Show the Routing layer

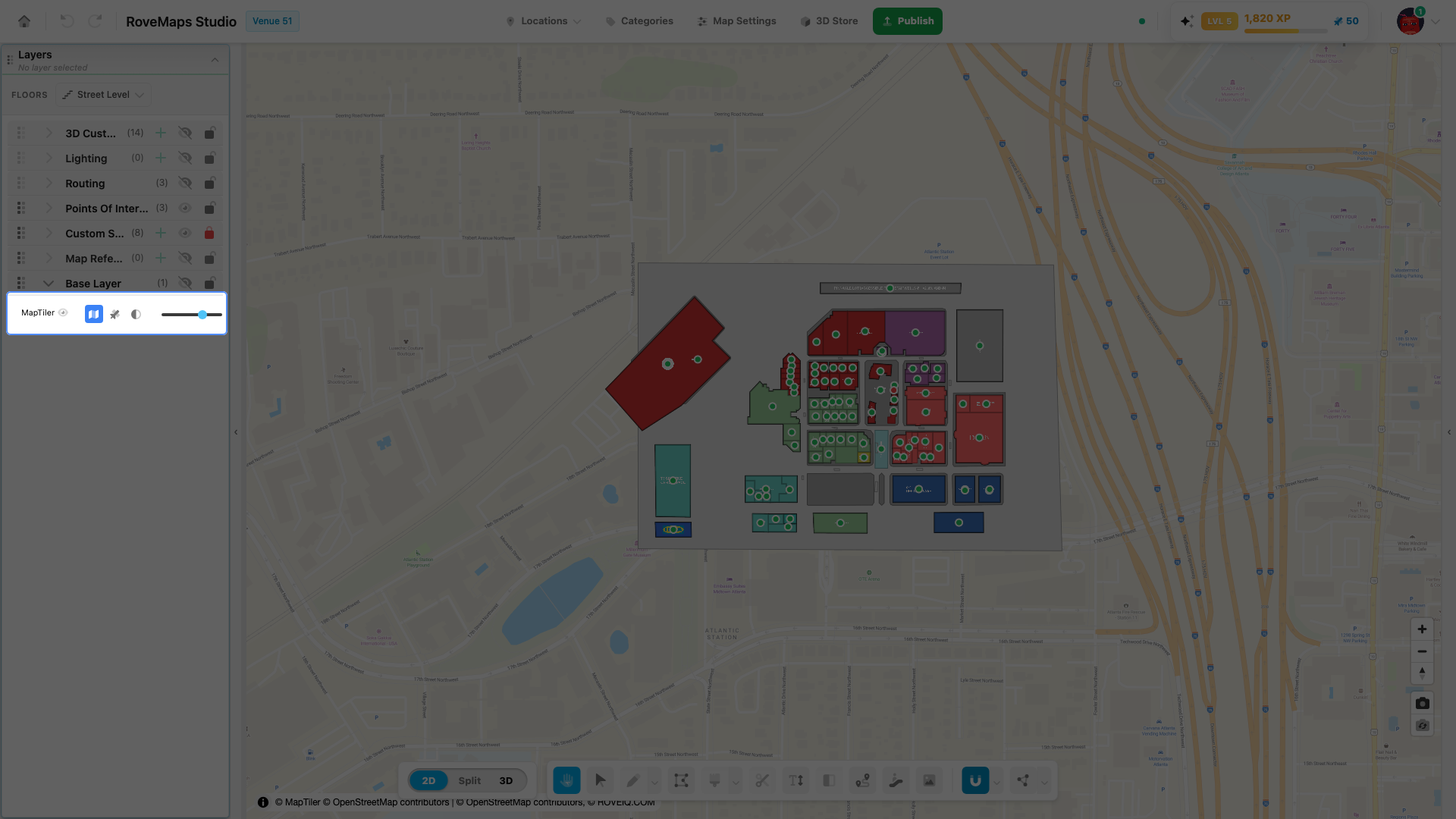click(185, 184)
